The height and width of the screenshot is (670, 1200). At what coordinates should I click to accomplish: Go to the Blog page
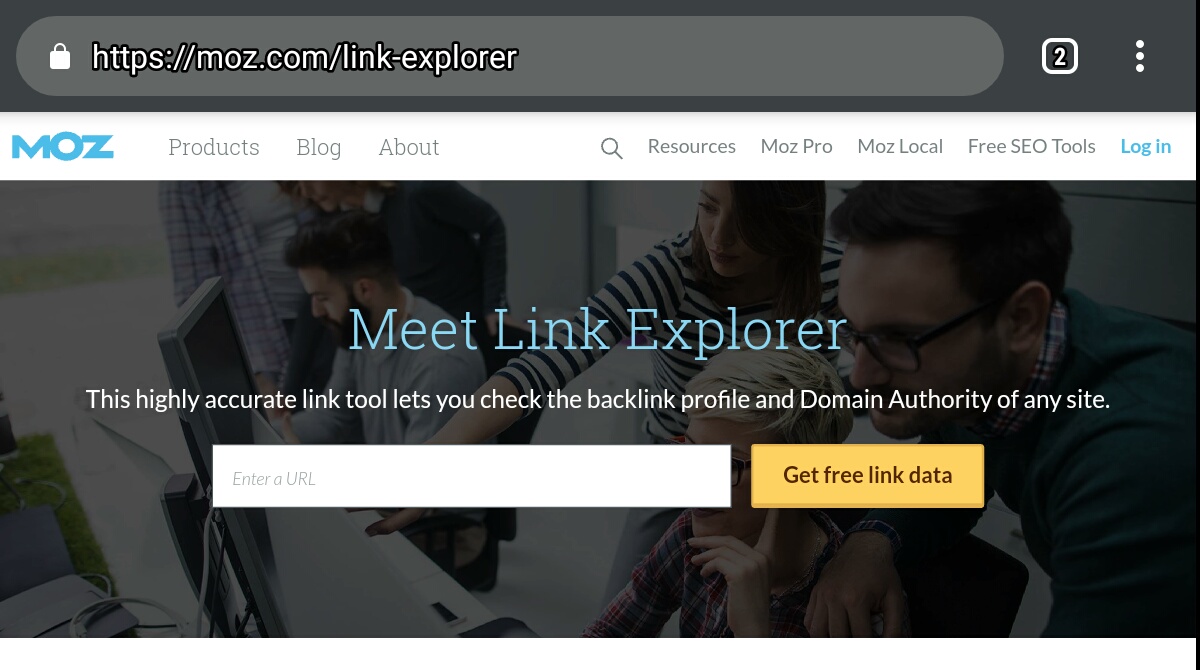click(319, 147)
